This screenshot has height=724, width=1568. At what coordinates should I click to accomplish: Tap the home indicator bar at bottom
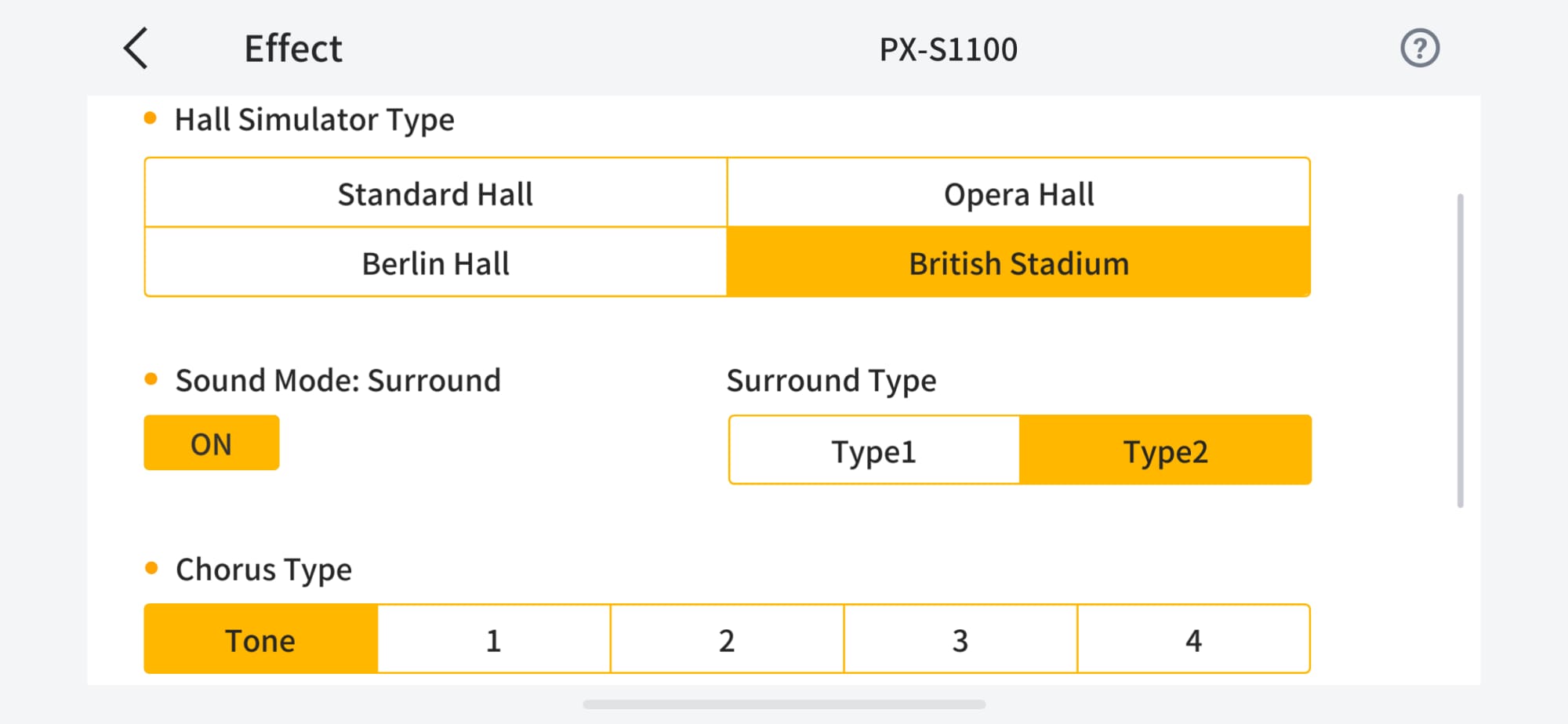(x=784, y=704)
